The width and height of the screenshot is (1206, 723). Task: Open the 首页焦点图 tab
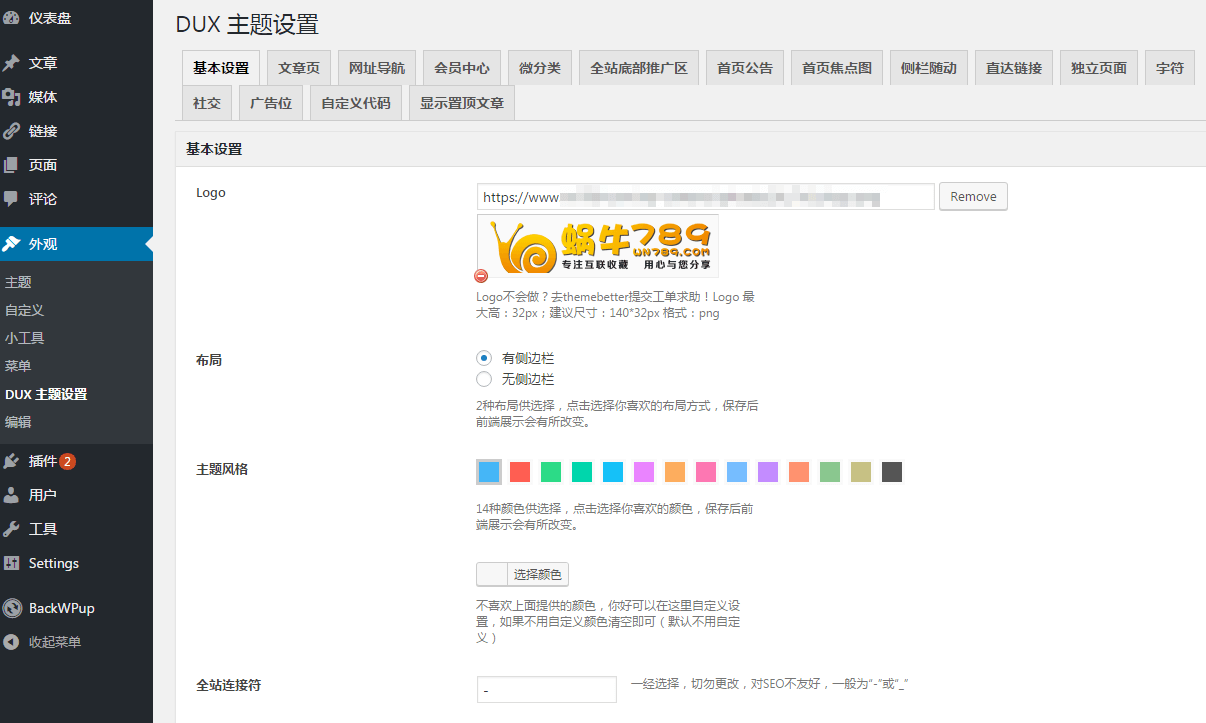coord(837,68)
